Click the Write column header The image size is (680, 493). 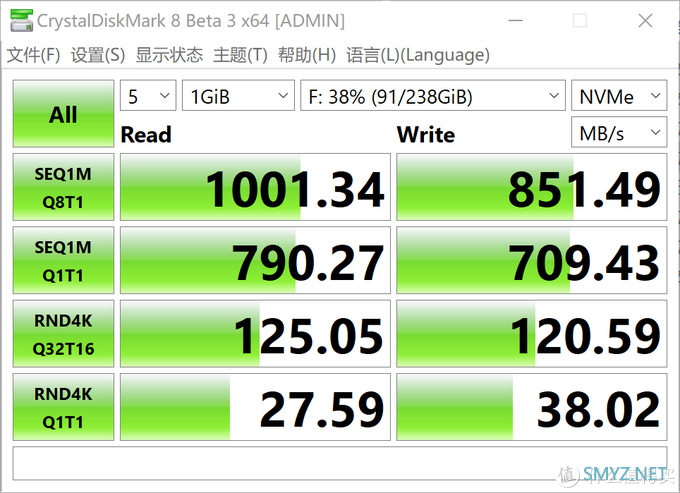tap(426, 134)
